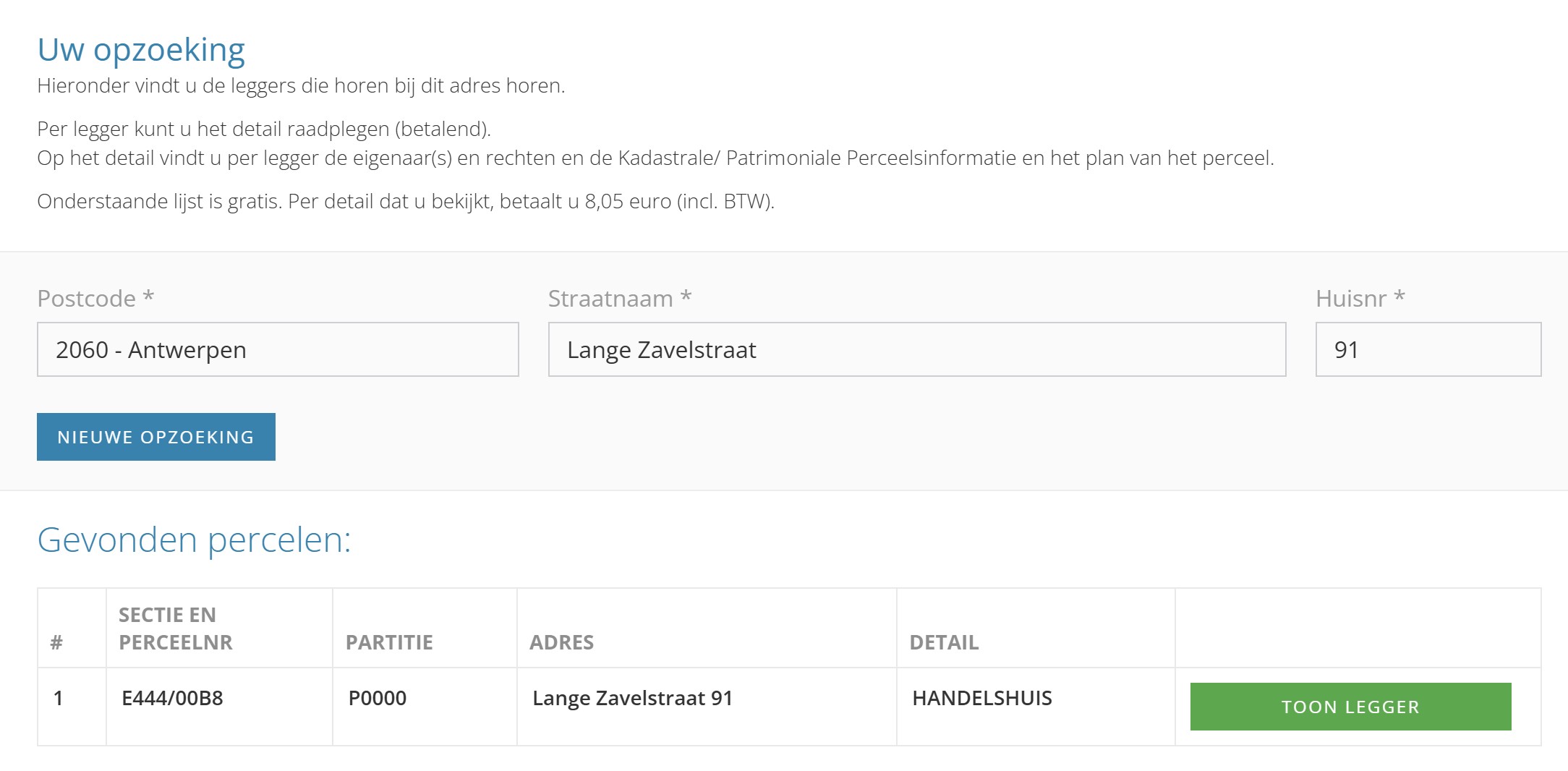The image size is (1568, 771).
Task: Select parcel number E444/00B8 cell
Action: coord(172,698)
